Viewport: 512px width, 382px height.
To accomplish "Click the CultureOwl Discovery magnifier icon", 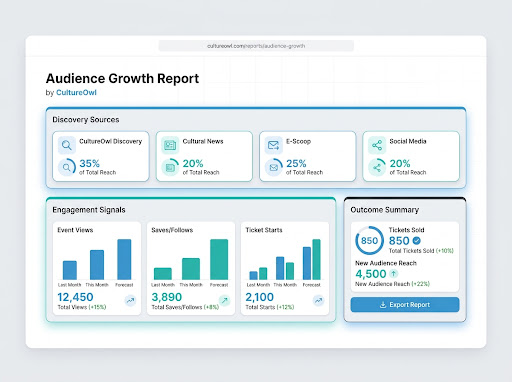I will coord(67,145).
